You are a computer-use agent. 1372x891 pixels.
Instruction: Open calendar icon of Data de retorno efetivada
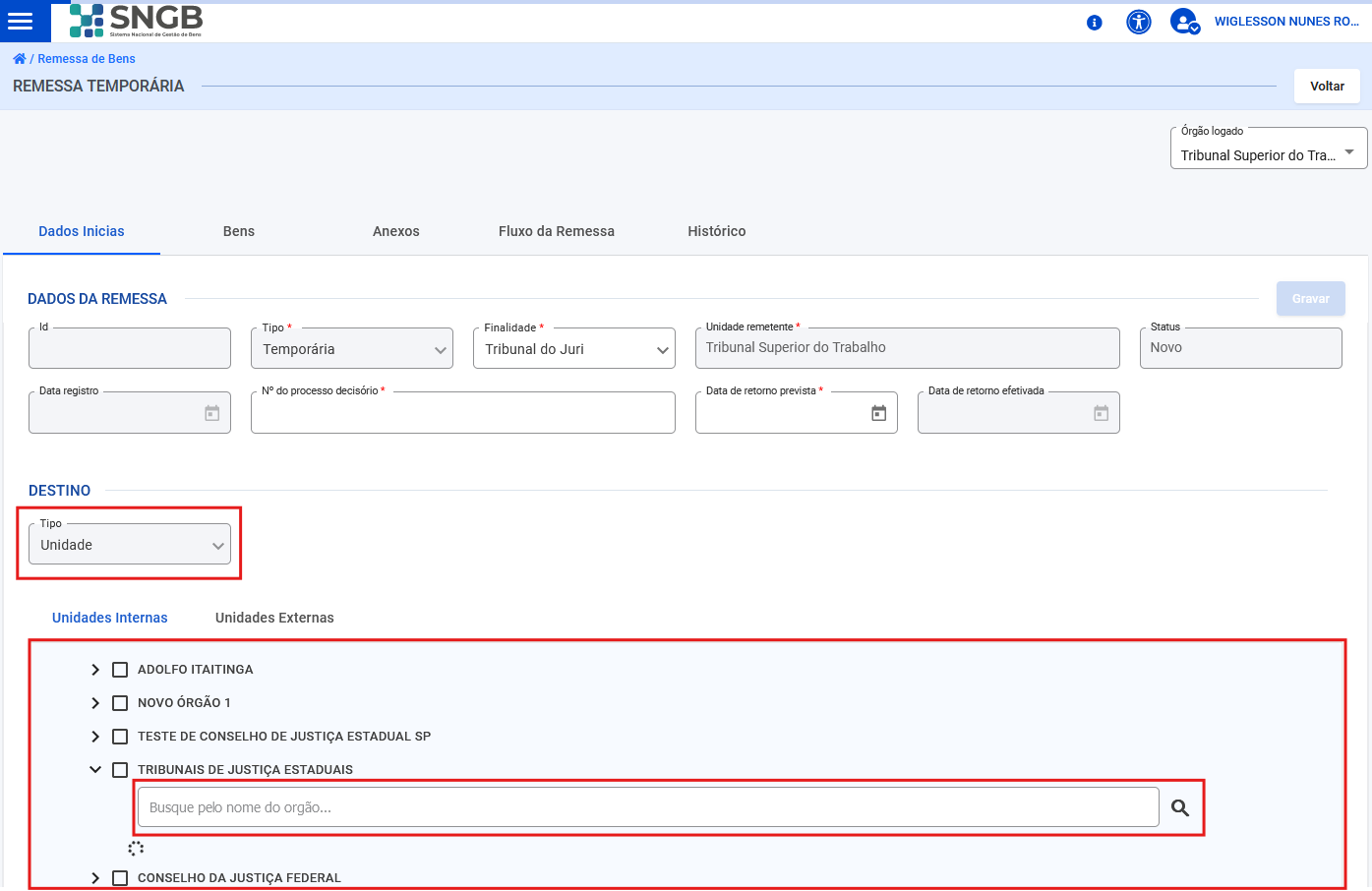(x=1102, y=413)
